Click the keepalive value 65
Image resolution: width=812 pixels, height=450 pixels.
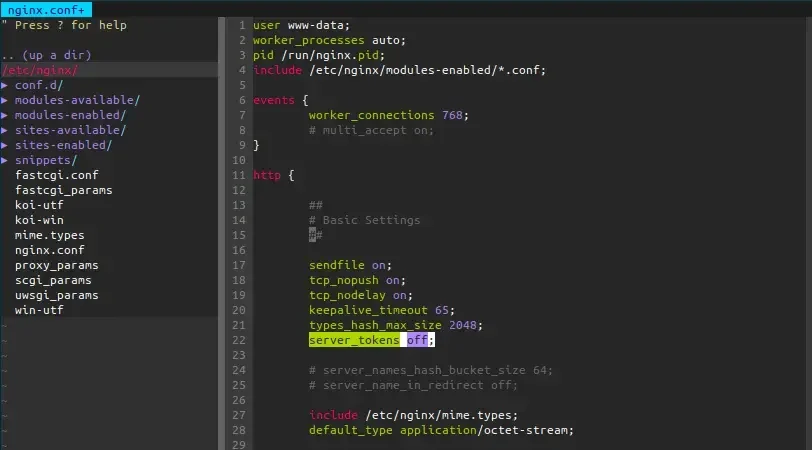click(x=442, y=310)
